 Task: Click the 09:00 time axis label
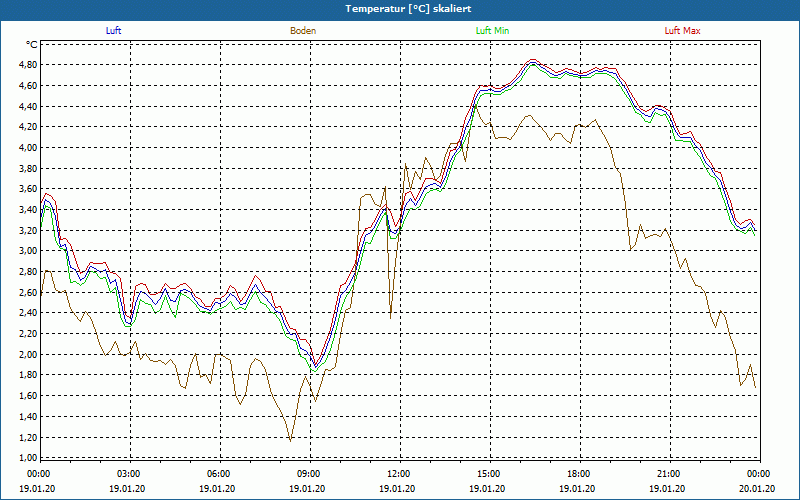[310, 474]
